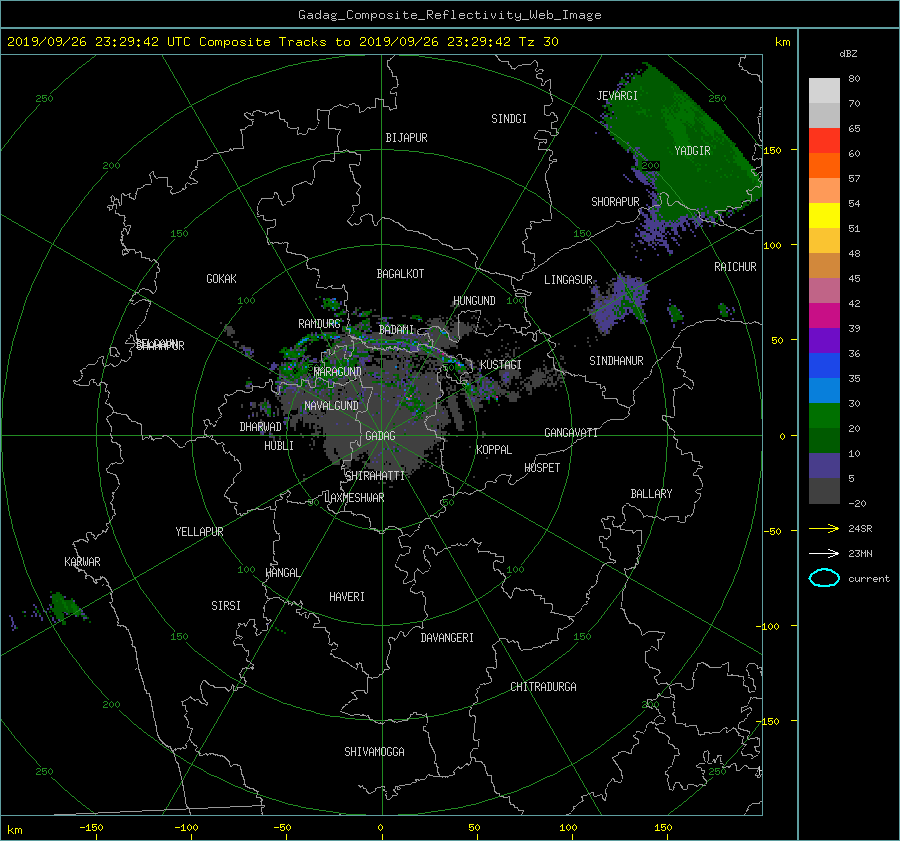Click the KUSTAGI city label
This screenshot has height=841, width=900.
[501, 365]
